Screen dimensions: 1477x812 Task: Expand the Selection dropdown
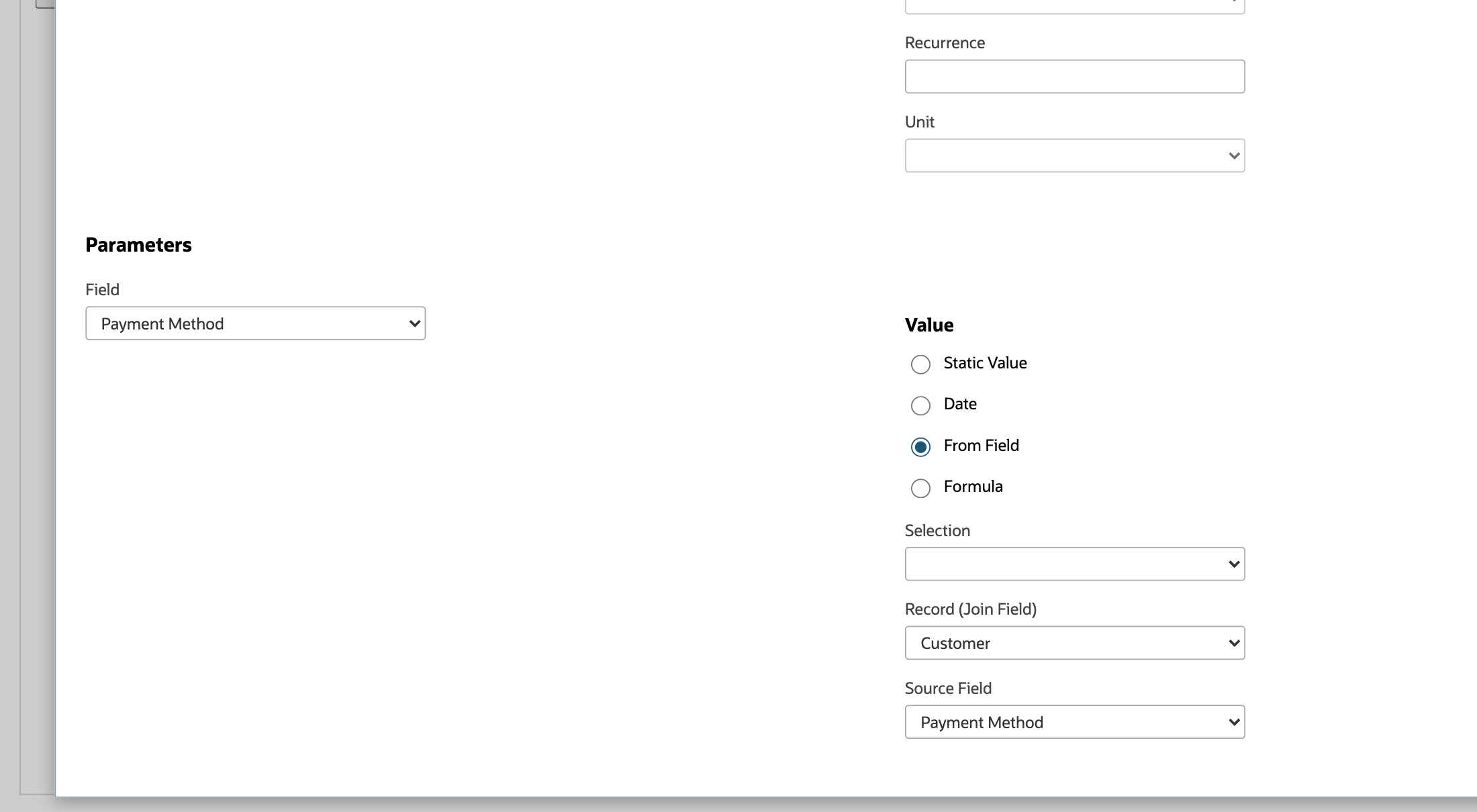coord(1075,564)
